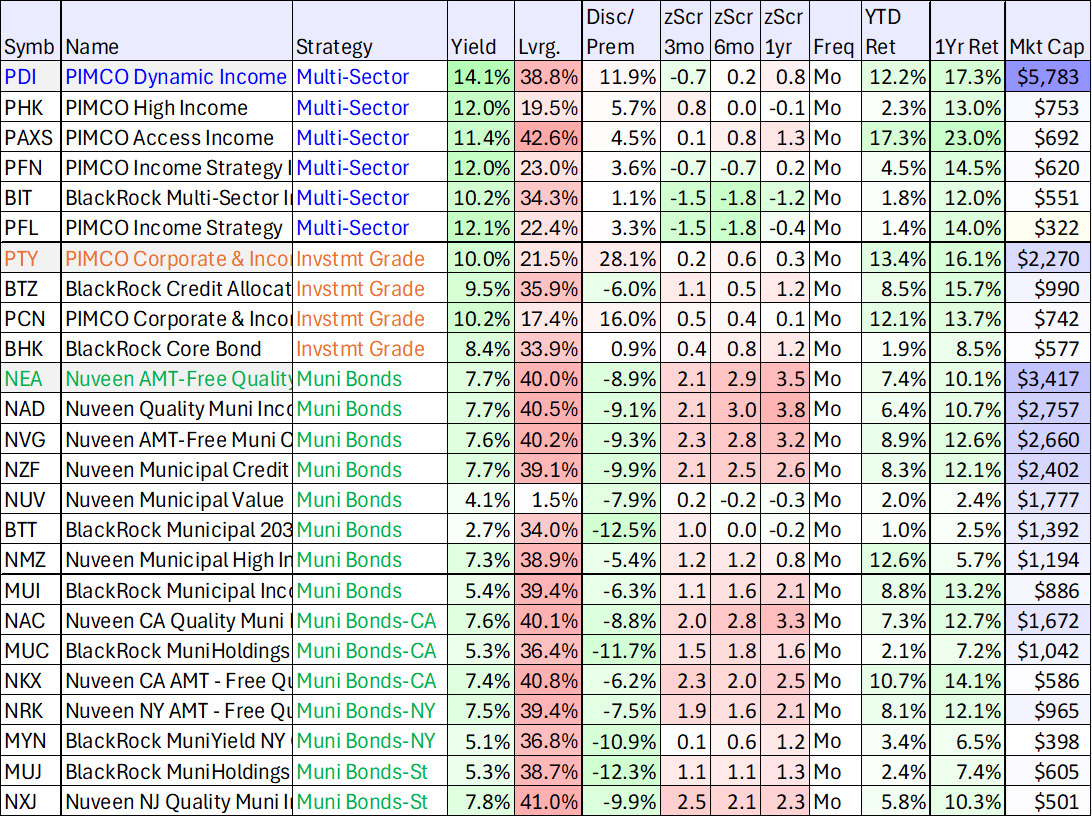Click the NUV symbol cell
The width and height of the screenshot is (1092, 817).
click(31, 499)
